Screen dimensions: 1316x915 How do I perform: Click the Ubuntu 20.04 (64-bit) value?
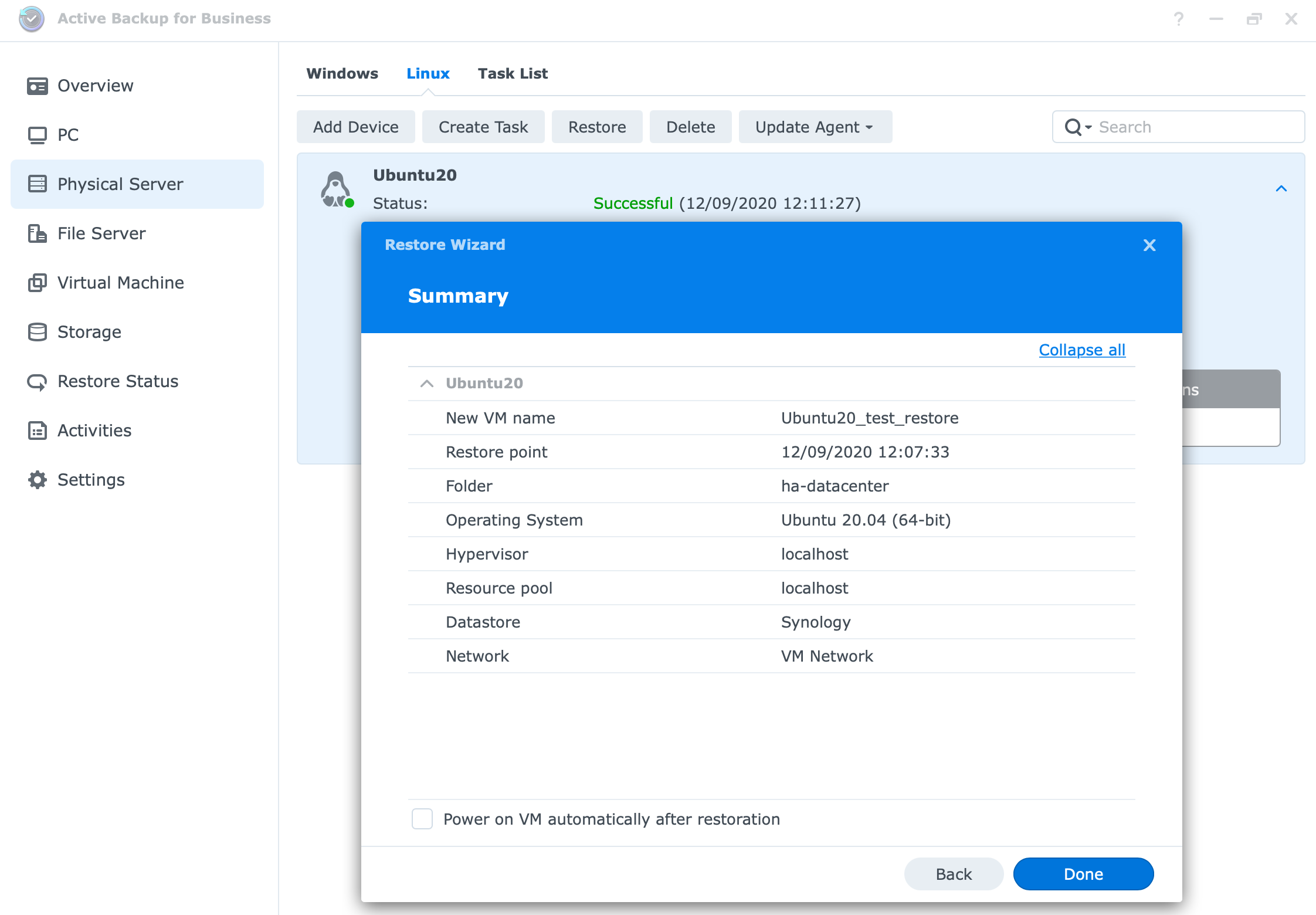tap(866, 520)
